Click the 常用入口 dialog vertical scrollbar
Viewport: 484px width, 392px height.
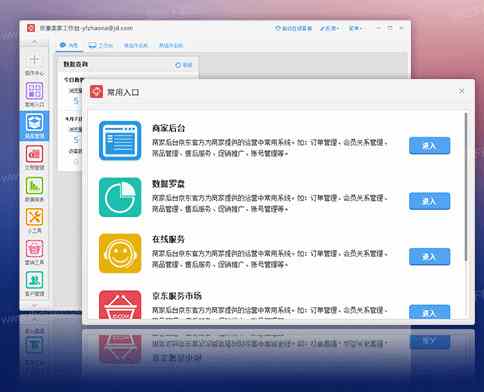tap(466, 187)
